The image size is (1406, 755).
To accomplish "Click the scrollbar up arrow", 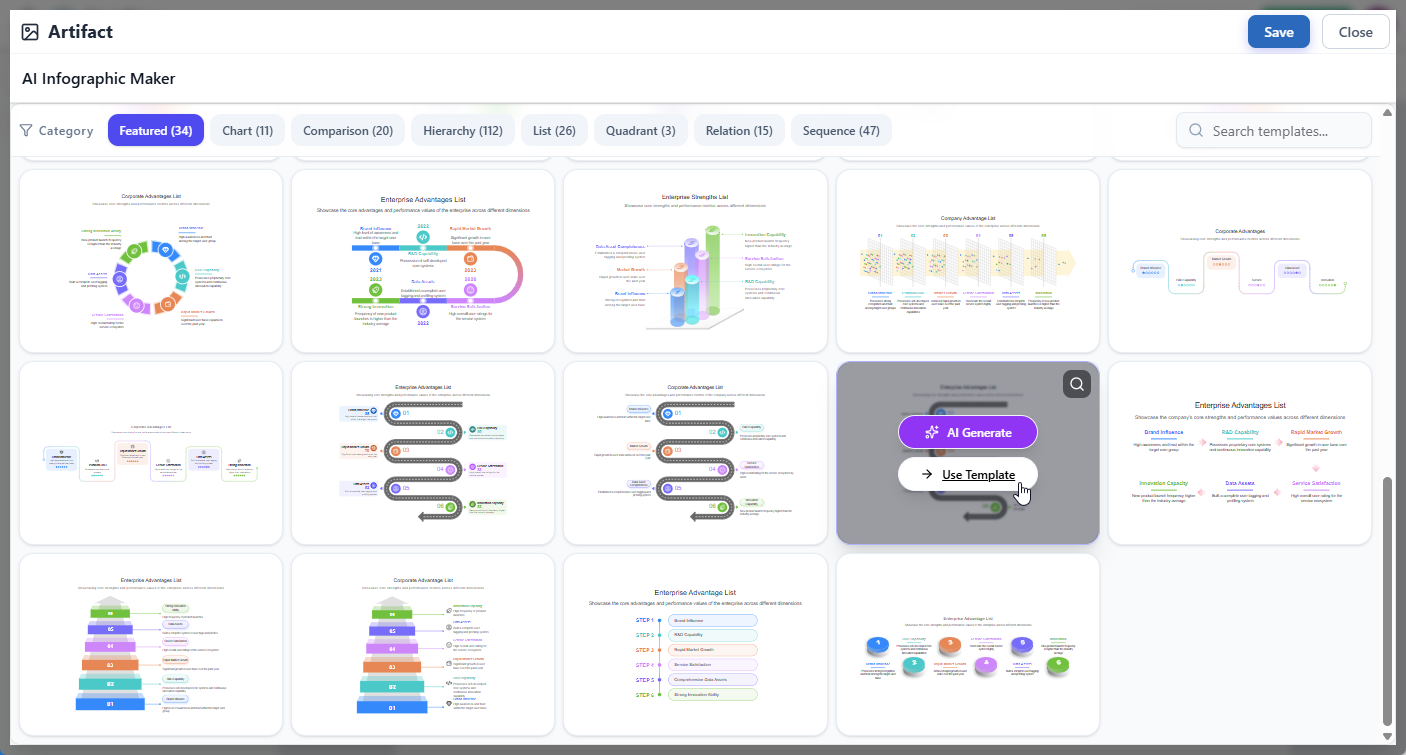I will click(1386, 112).
